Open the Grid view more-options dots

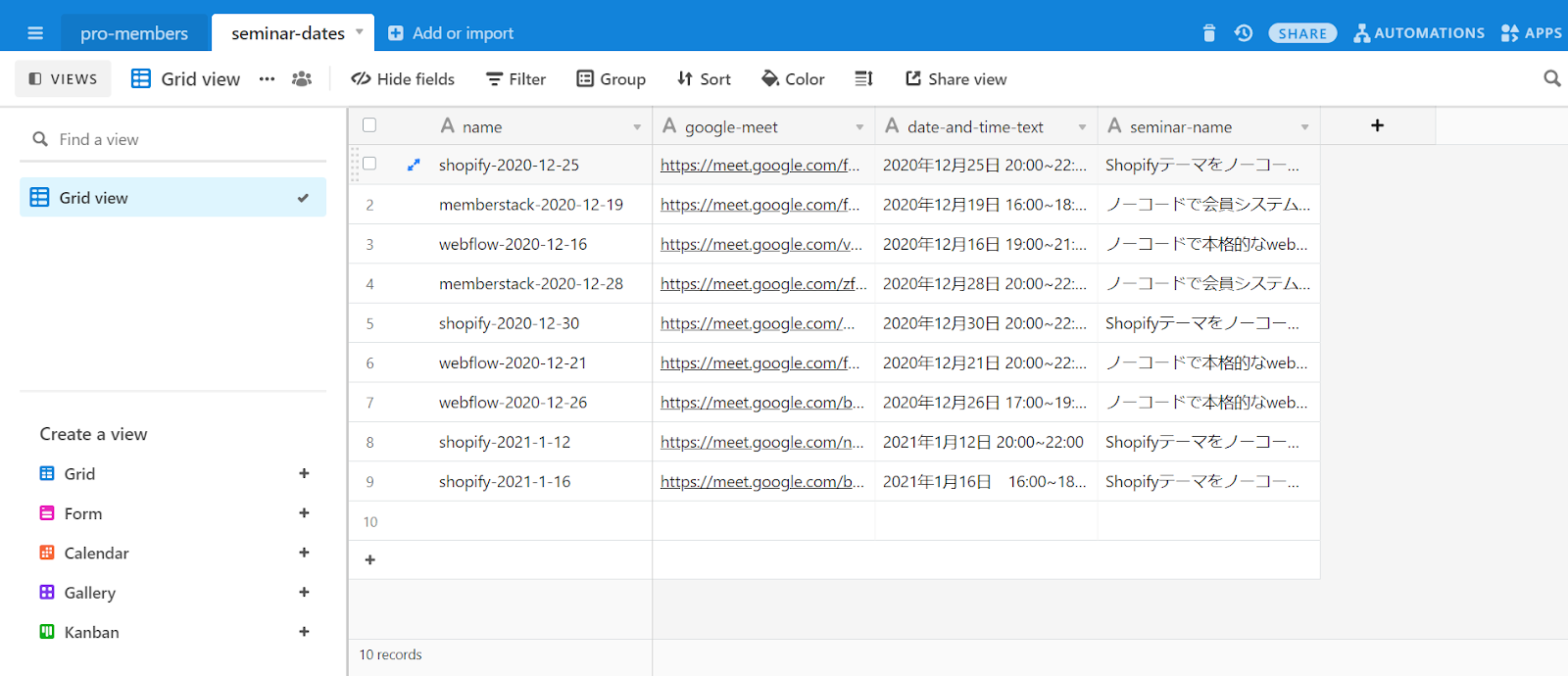267,78
